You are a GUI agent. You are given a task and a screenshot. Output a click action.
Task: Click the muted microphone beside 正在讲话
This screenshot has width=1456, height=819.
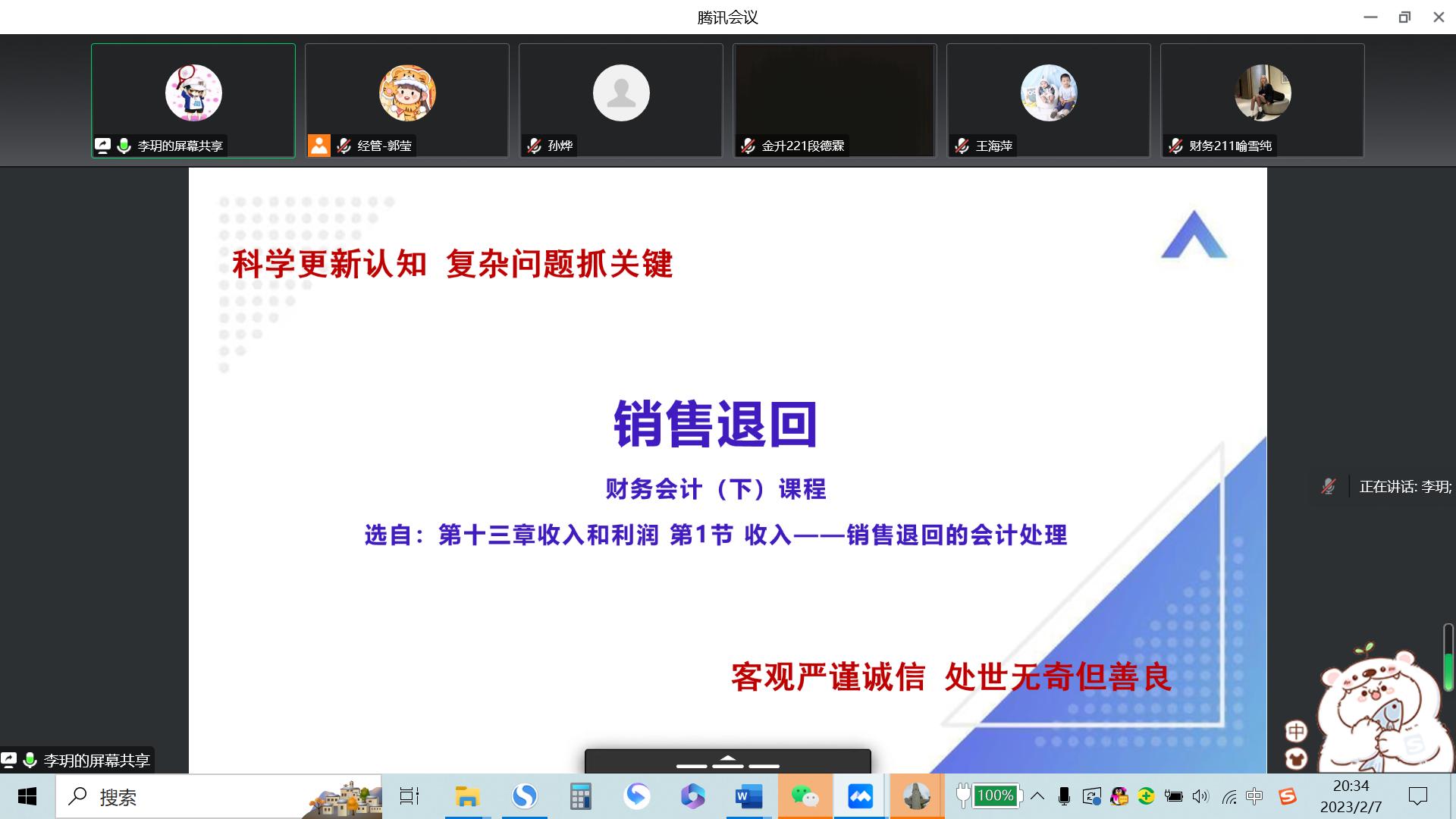click(x=1328, y=487)
